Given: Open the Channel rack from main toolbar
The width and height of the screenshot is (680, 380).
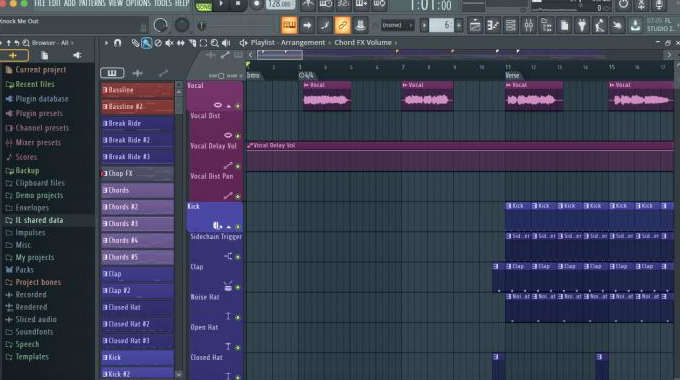Looking at the screenshot, I should [x=511, y=26].
